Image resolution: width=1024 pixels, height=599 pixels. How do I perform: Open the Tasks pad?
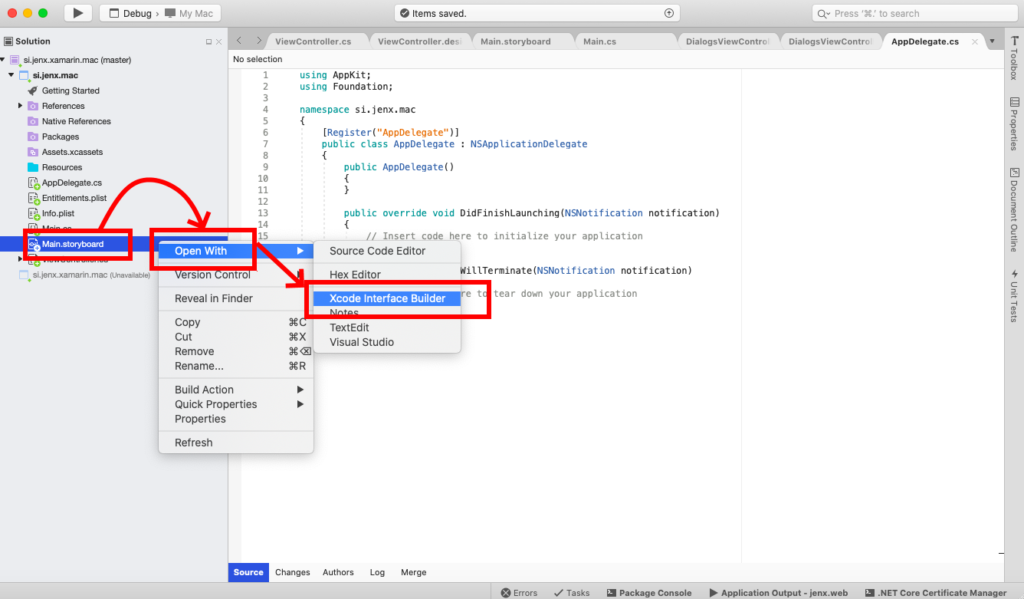[571, 592]
